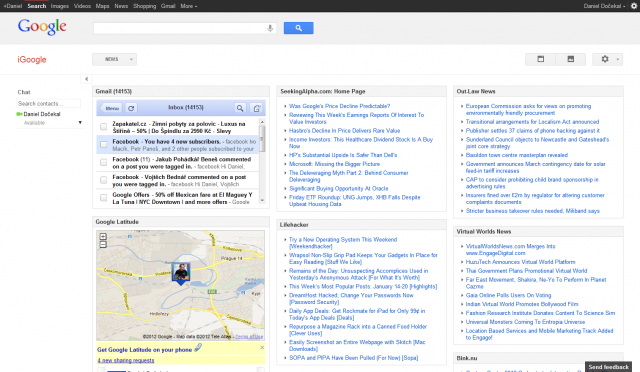Viewport: 640px width, 372px height.
Task: Click the voice search microphone icon
Action: click(270, 28)
